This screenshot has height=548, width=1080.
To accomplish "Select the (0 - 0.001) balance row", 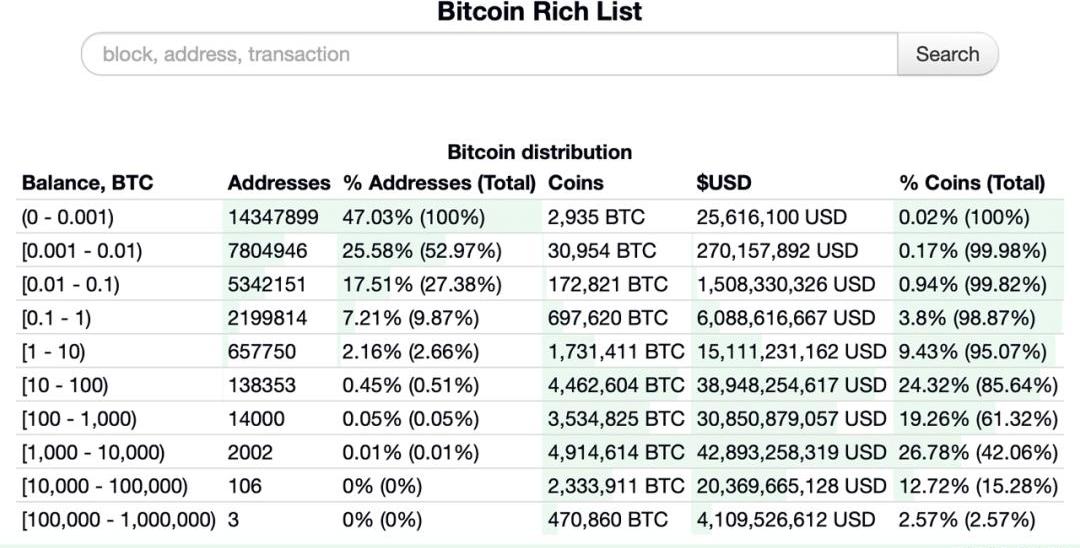I will click(540, 218).
